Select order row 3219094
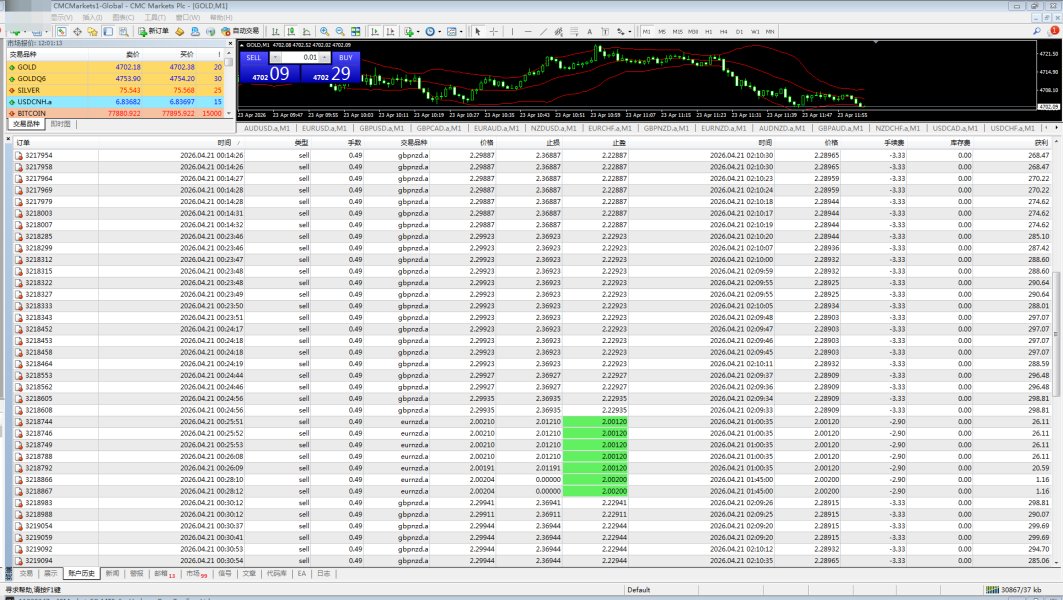This screenshot has width=1063, height=600. (532, 561)
